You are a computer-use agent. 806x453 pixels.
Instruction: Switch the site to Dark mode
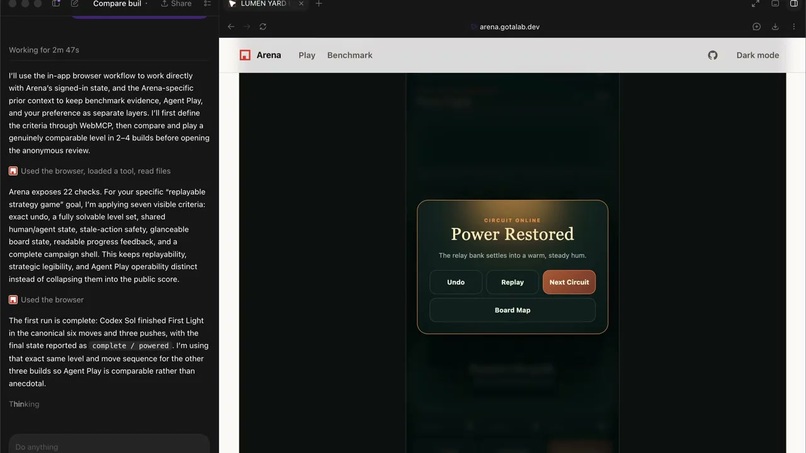[x=757, y=55]
